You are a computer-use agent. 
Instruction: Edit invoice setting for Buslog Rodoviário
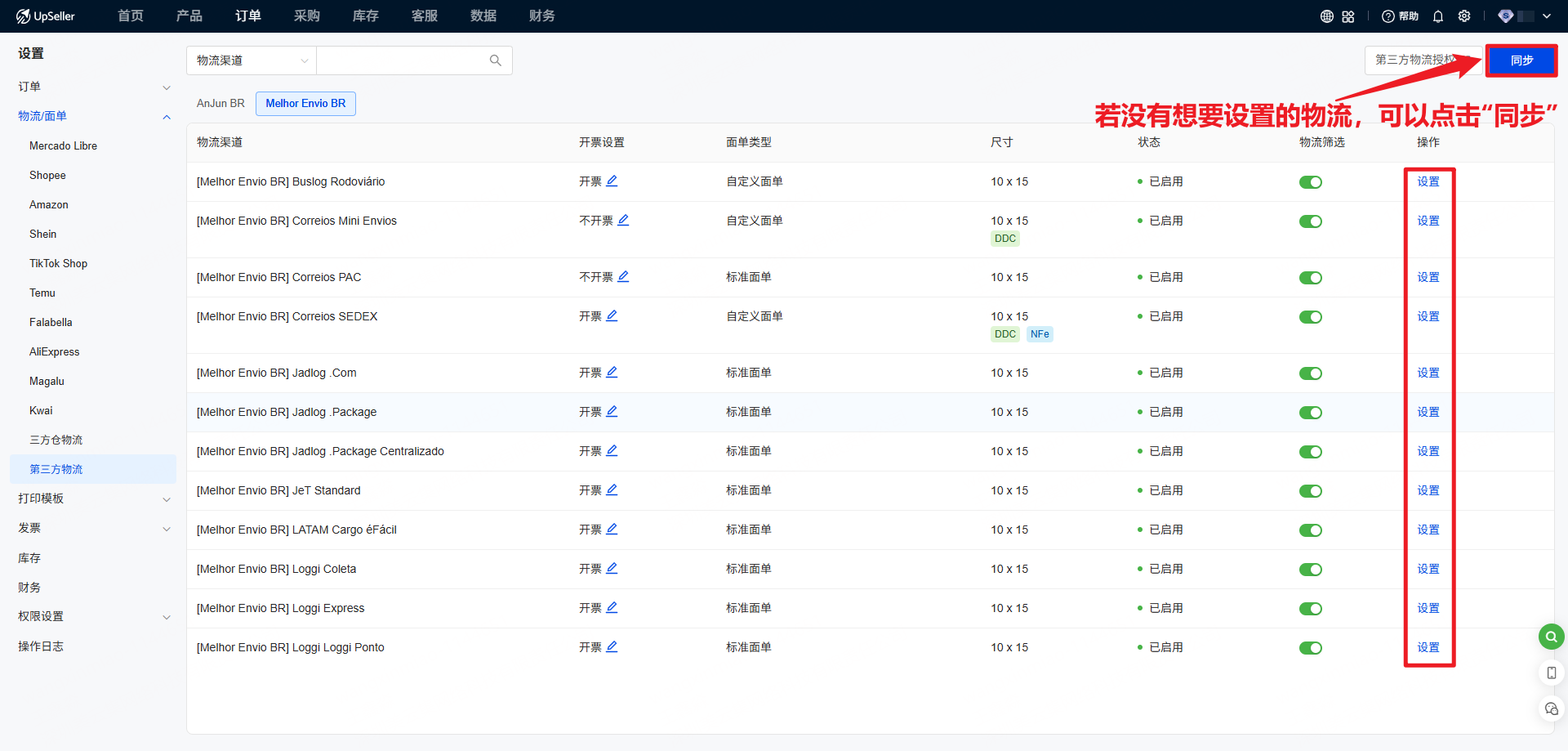pyautogui.click(x=612, y=181)
